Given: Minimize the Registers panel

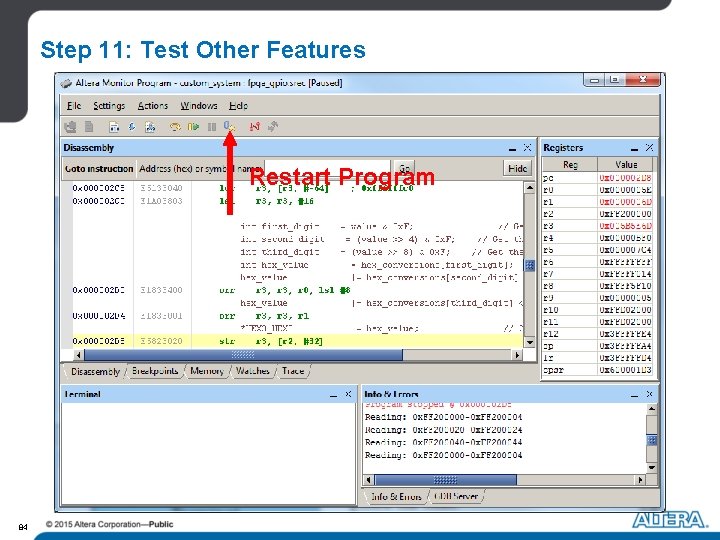Looking at the screenshot, I should 635,148.
